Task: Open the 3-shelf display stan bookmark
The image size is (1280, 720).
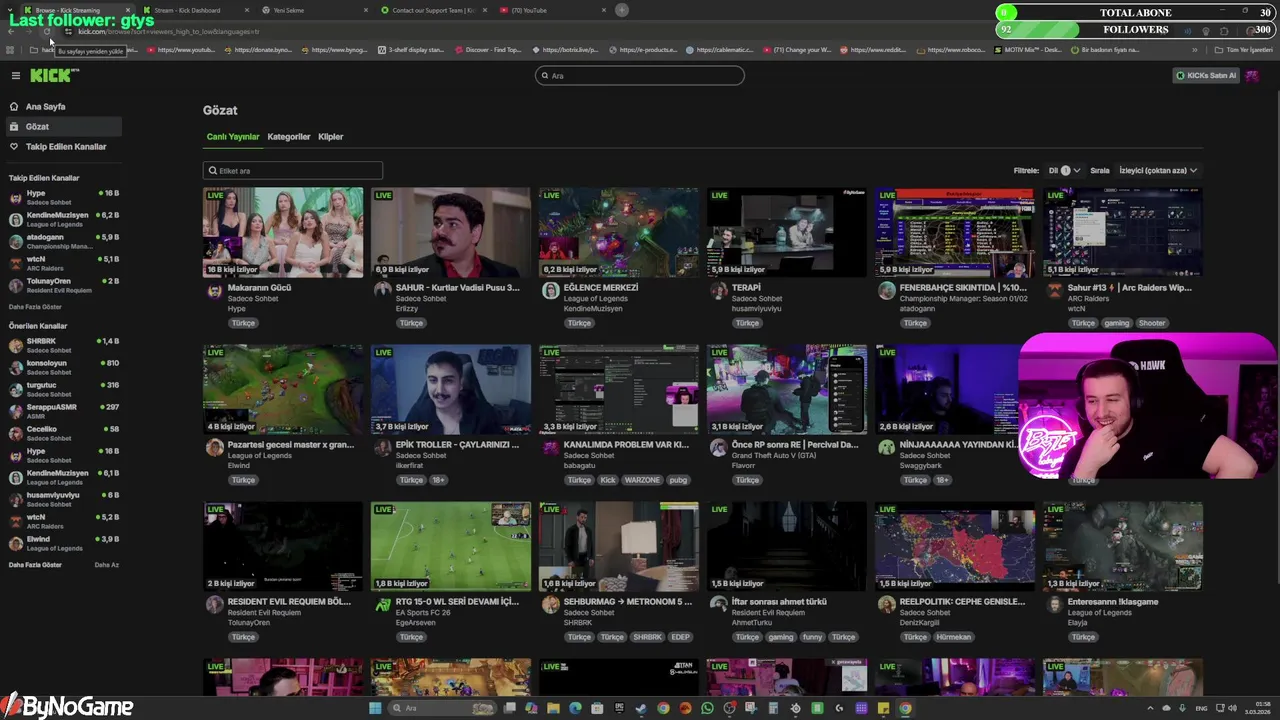Action: click(410, 49)
